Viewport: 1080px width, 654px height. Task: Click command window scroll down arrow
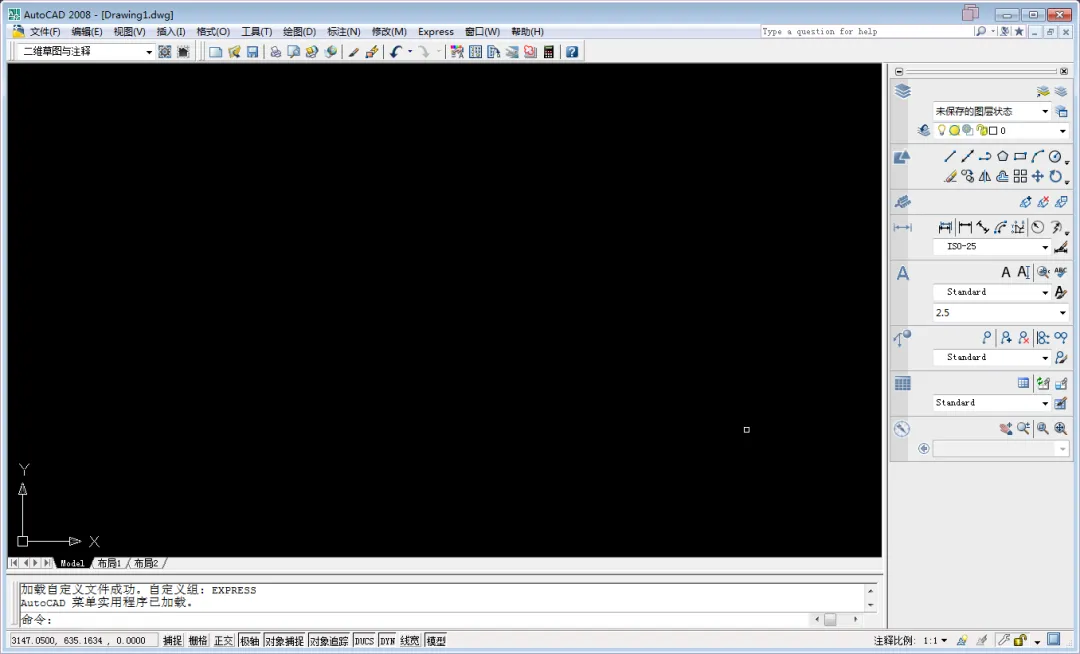[871, 605]
